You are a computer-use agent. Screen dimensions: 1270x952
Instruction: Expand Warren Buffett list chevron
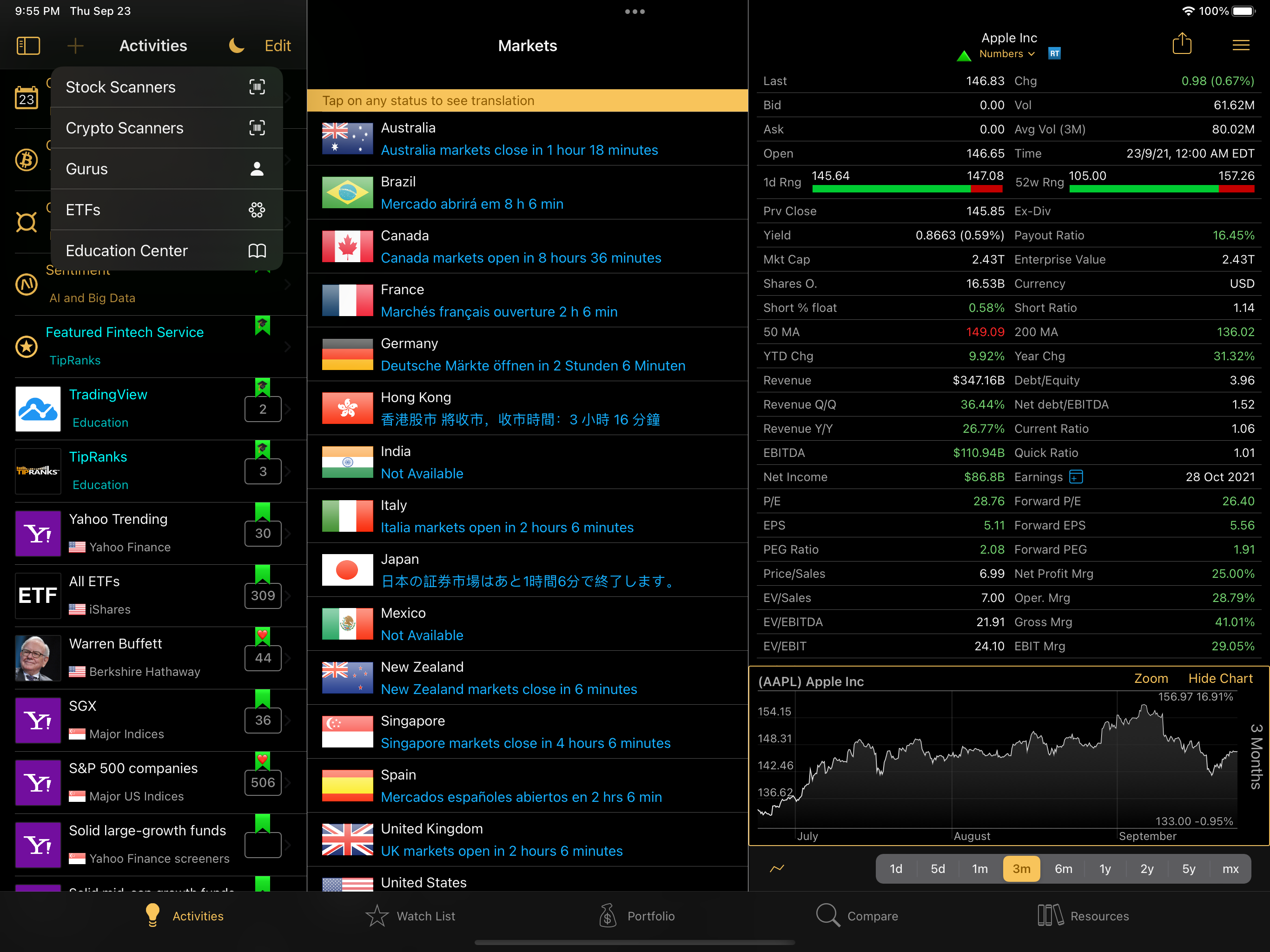[288, 658]
